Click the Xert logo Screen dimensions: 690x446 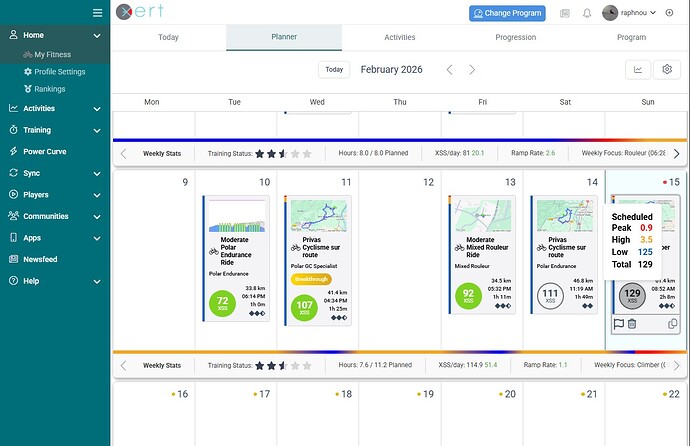point(140,11)
